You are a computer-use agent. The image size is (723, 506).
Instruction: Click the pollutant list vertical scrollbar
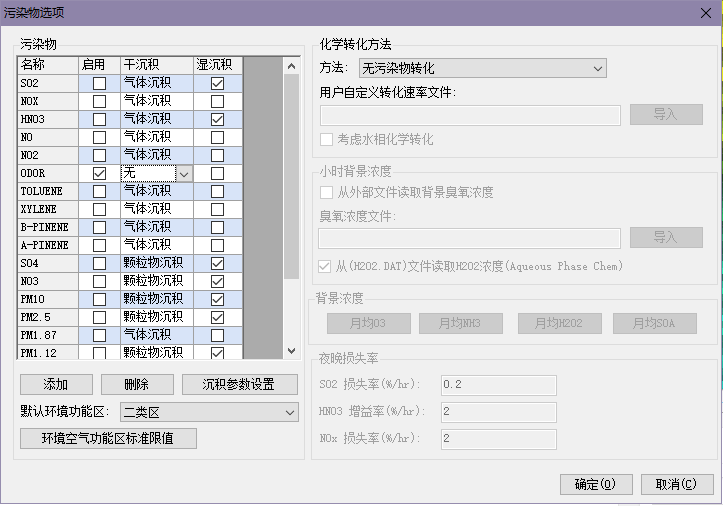click(292, 180)
